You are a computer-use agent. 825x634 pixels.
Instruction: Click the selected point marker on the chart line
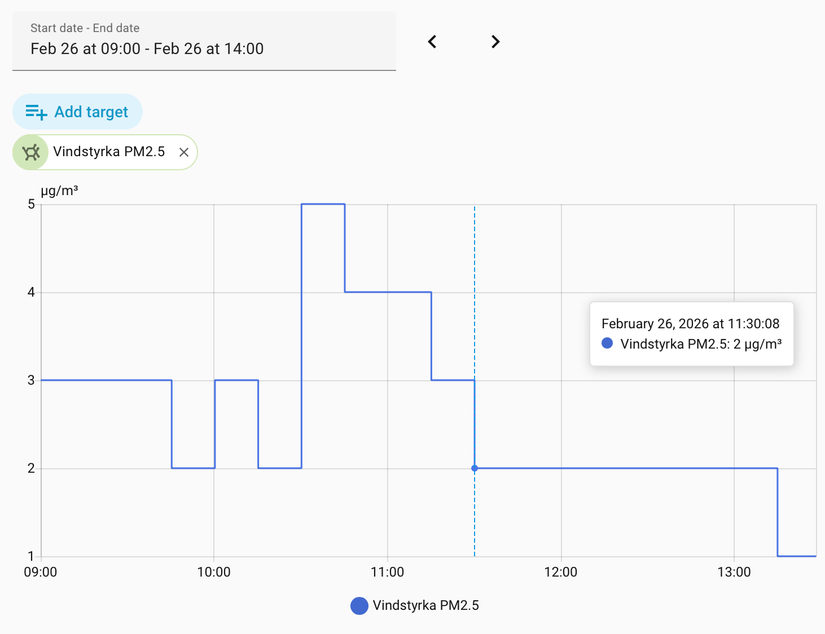(474, 467)
